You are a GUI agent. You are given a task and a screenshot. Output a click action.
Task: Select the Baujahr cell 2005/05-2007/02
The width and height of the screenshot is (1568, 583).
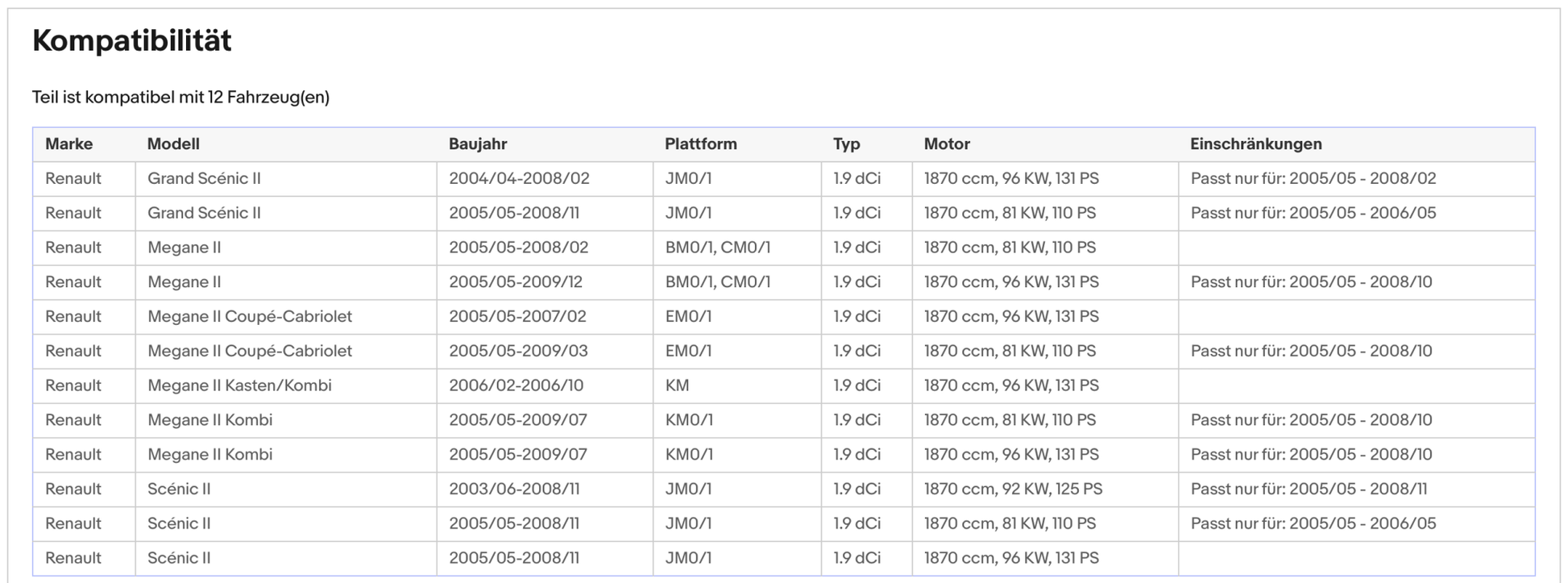click(517, 317)
